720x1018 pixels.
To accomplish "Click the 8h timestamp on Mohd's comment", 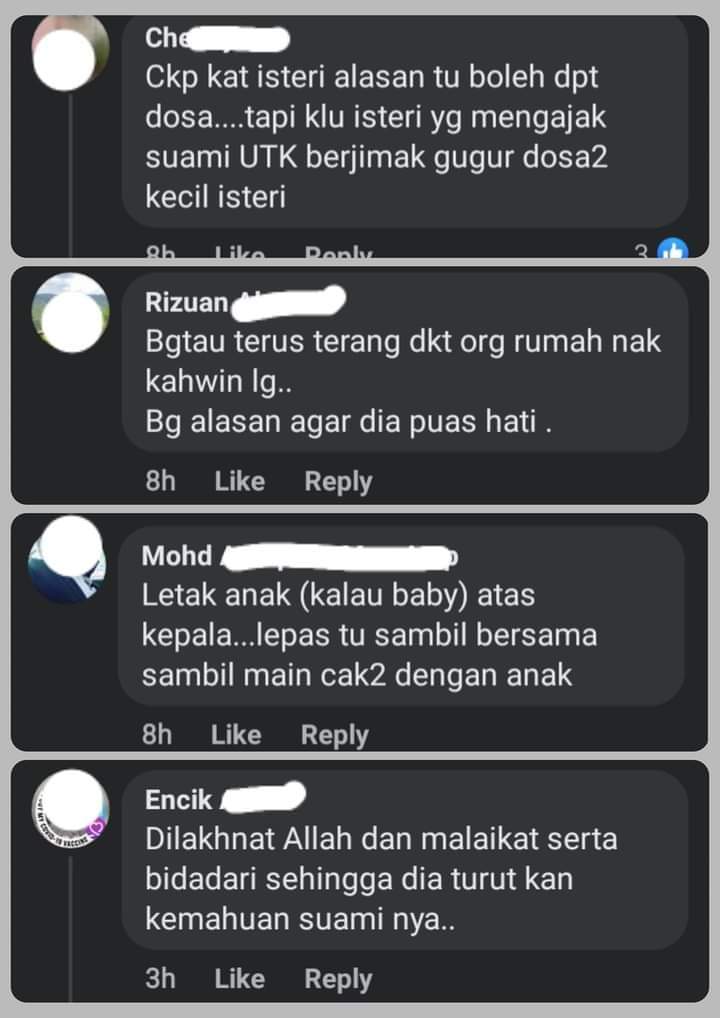I will pos(156,735).
